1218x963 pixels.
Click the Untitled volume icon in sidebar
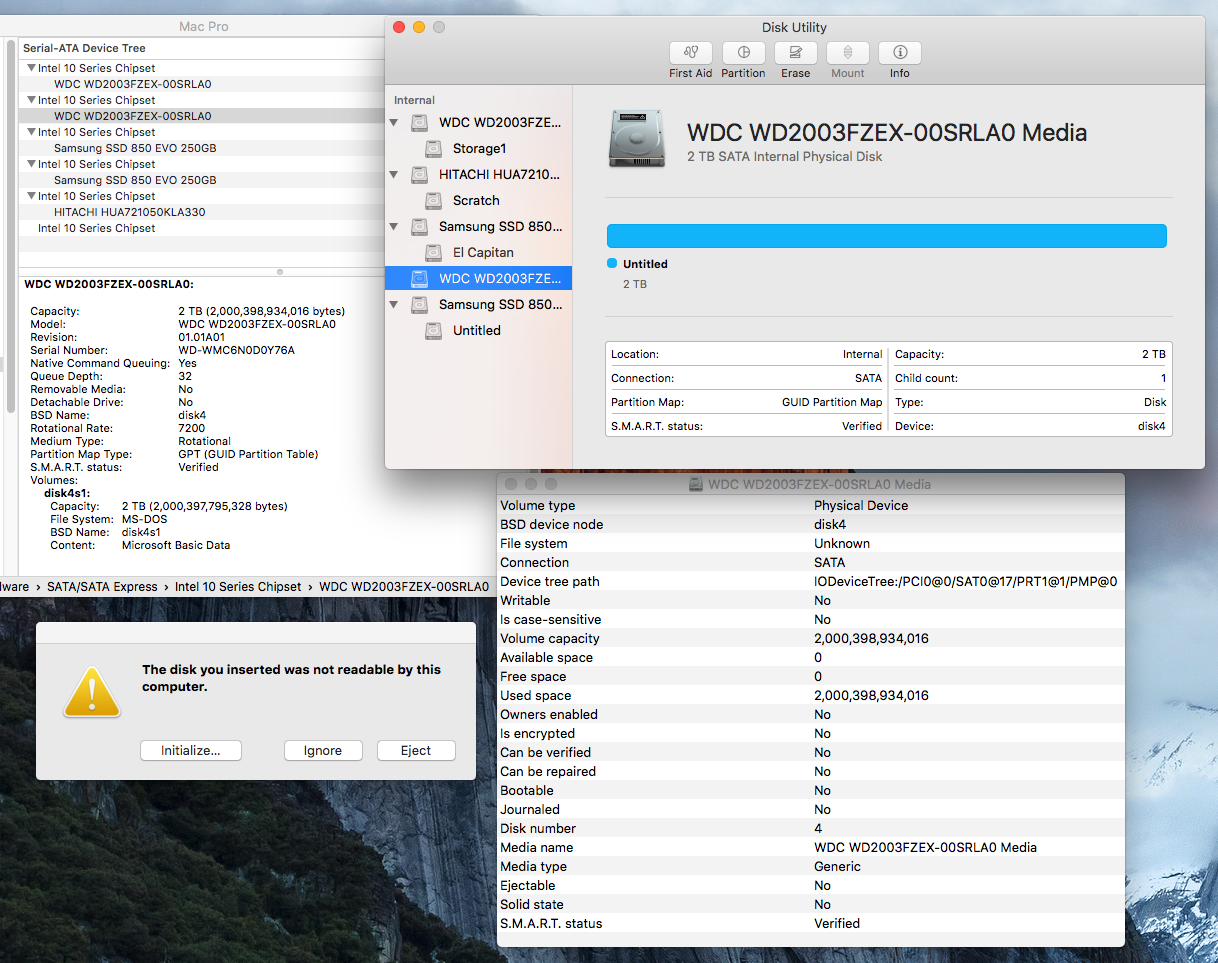click(433, 330)
